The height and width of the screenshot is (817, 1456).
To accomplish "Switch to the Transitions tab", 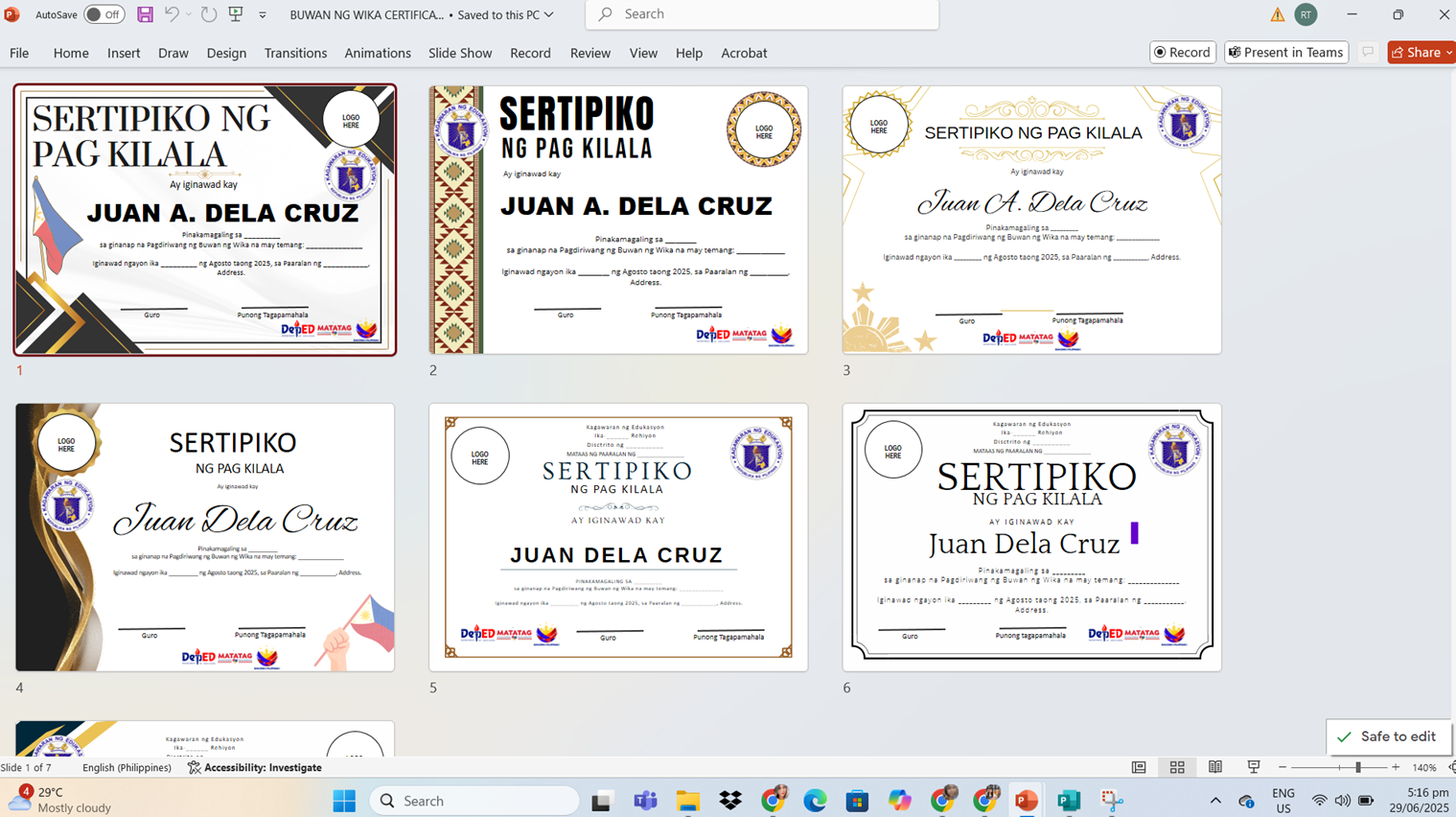I will 295,53.
